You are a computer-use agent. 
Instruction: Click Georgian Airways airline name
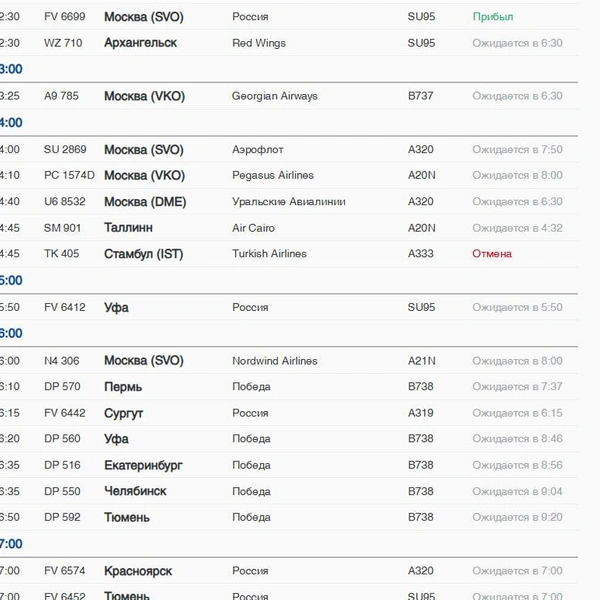click(275, 96)
